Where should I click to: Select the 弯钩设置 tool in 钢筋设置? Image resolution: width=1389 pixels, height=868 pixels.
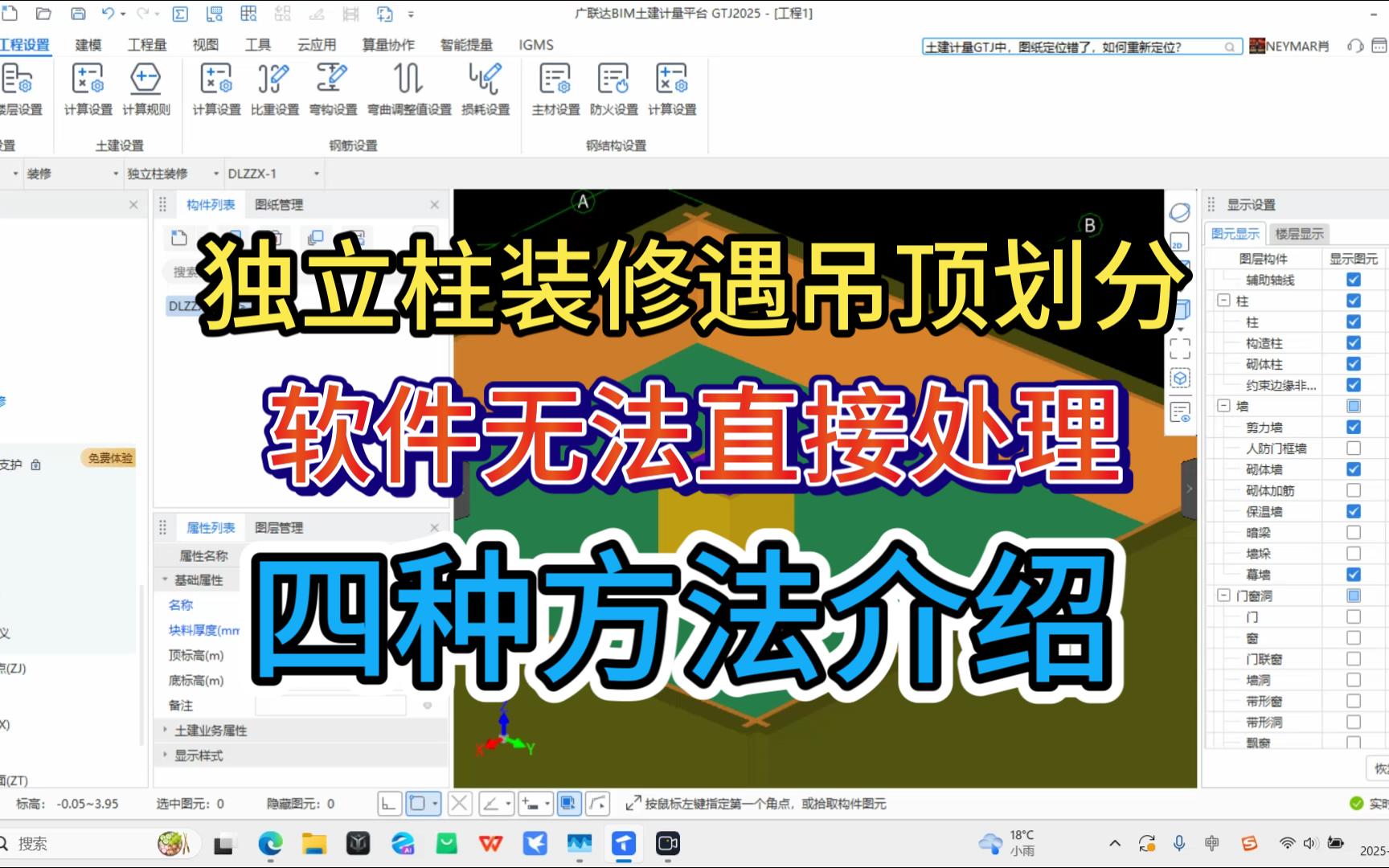tap(332, 88)
